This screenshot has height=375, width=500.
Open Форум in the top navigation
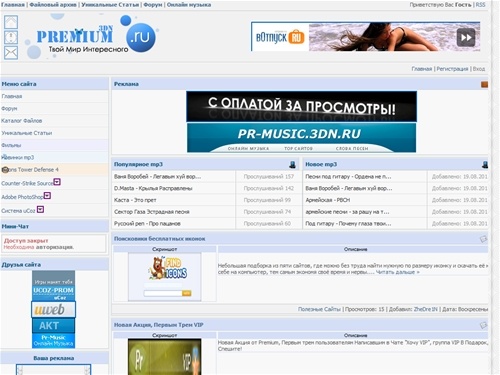point(153,5)
